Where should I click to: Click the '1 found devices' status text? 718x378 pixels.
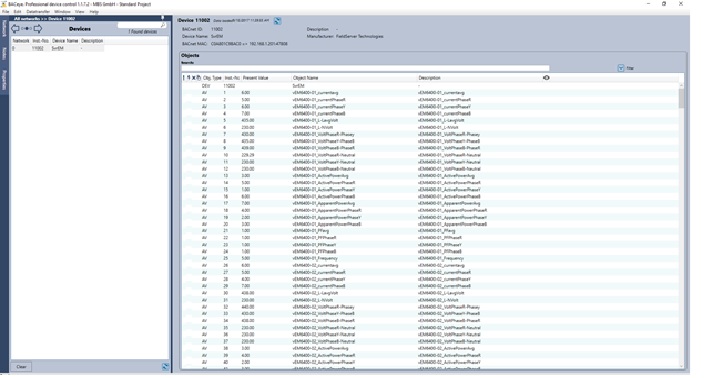point(142,32)
